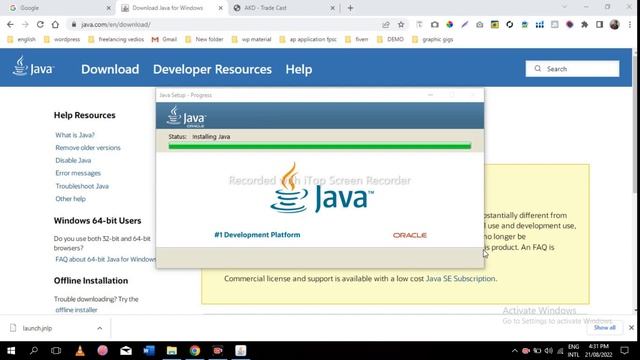Open Error messages link
The height and width of the screenshot is (360, 640).
pyautogui.click(x=78, y=173)
